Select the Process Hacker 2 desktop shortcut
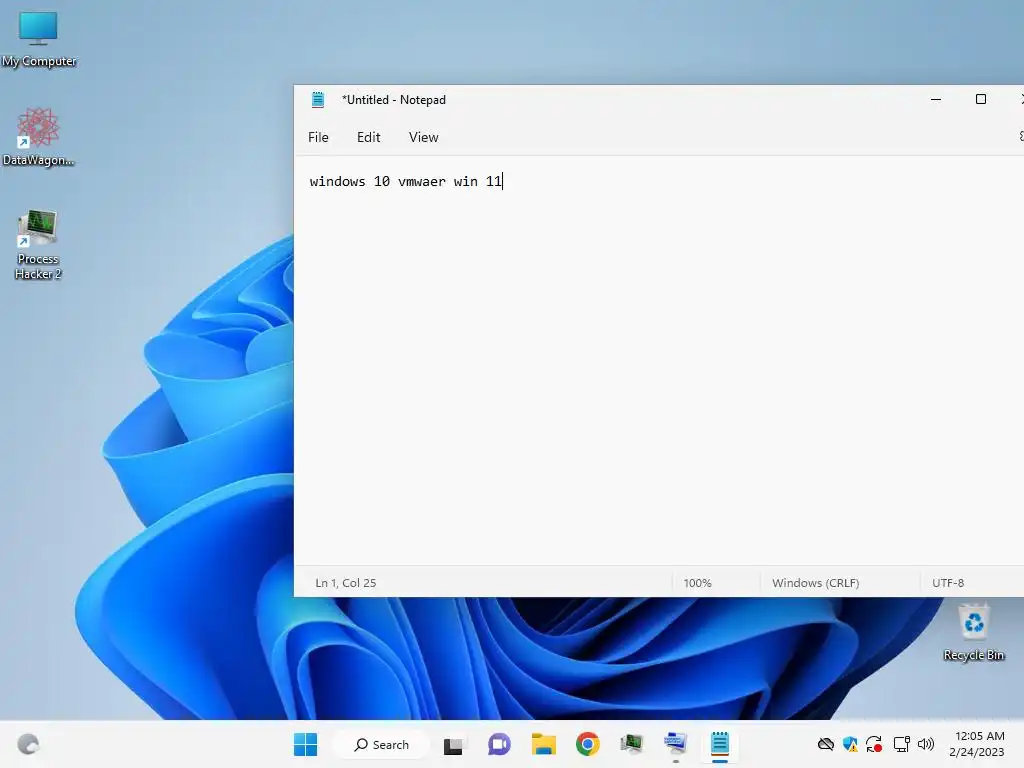 point(38,245)
